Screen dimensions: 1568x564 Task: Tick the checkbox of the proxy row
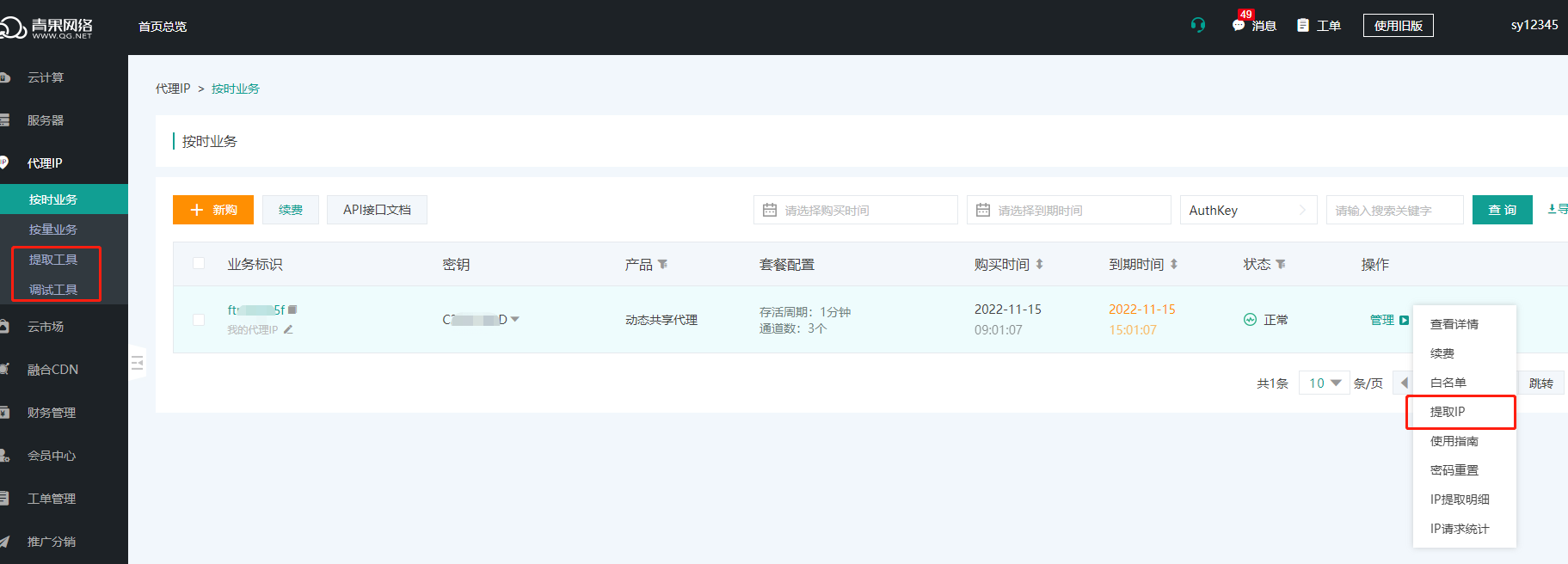[199, 320]
